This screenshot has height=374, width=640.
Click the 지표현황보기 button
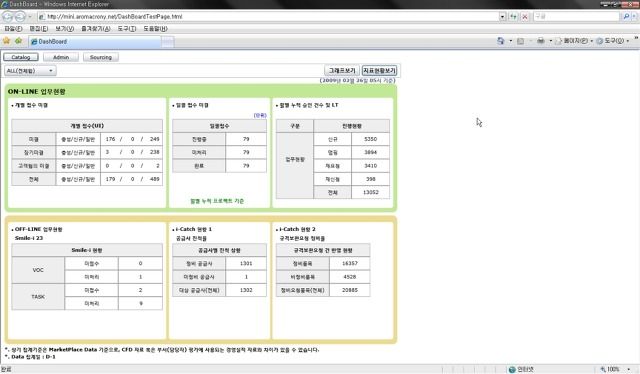coord(380,71)
